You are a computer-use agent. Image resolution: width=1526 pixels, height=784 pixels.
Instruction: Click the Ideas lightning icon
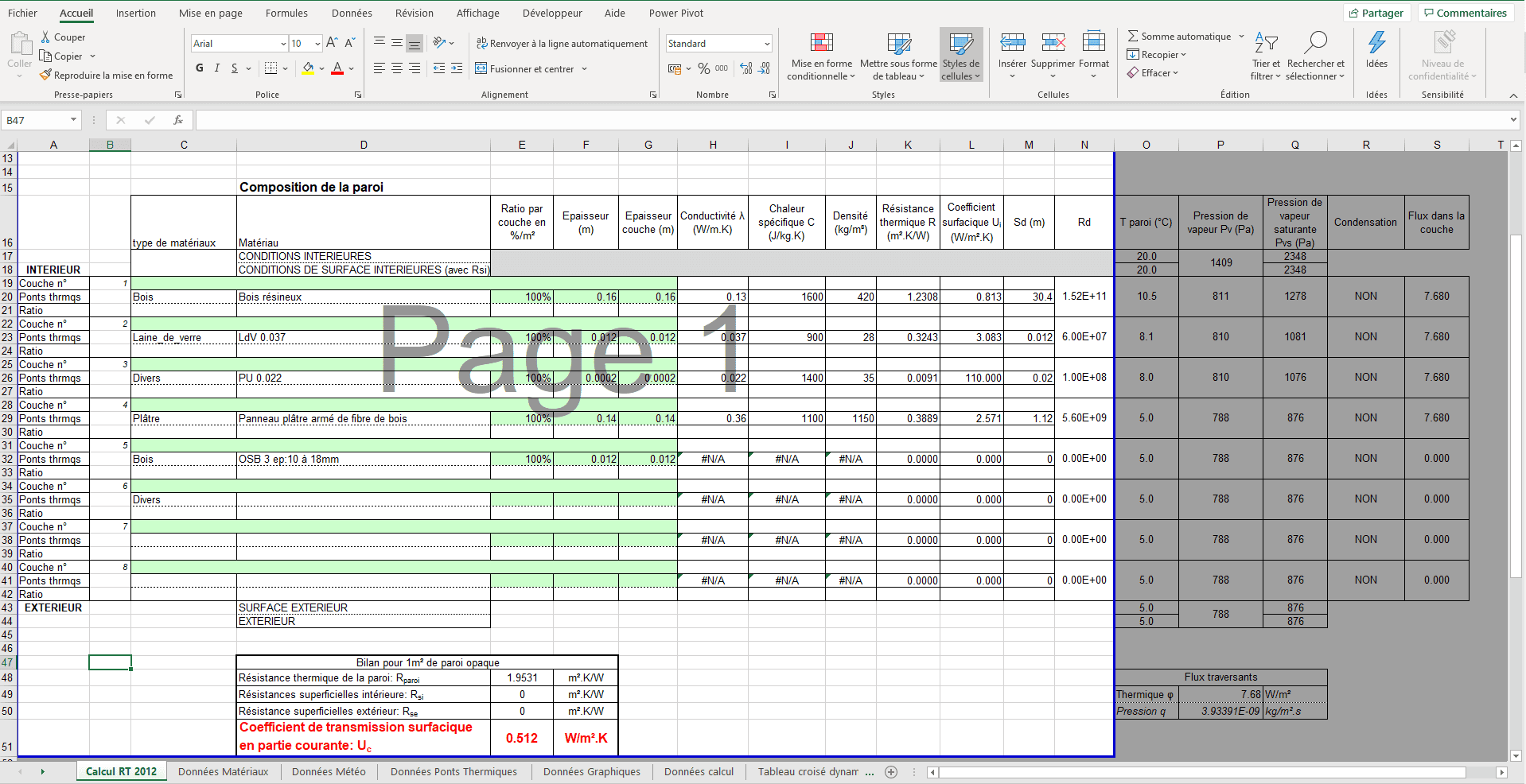coord(1376,44)
